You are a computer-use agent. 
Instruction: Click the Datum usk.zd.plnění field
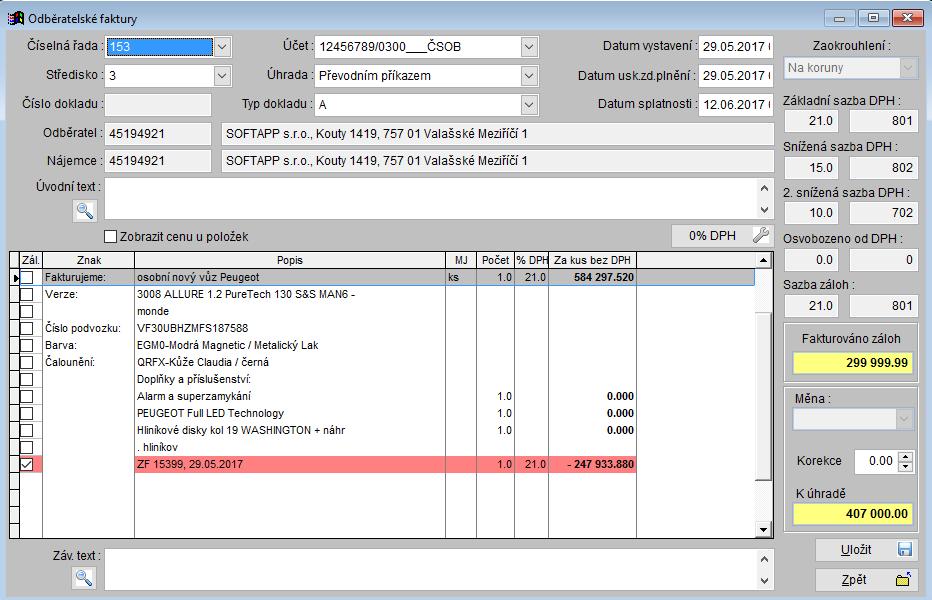coord(736,76)
